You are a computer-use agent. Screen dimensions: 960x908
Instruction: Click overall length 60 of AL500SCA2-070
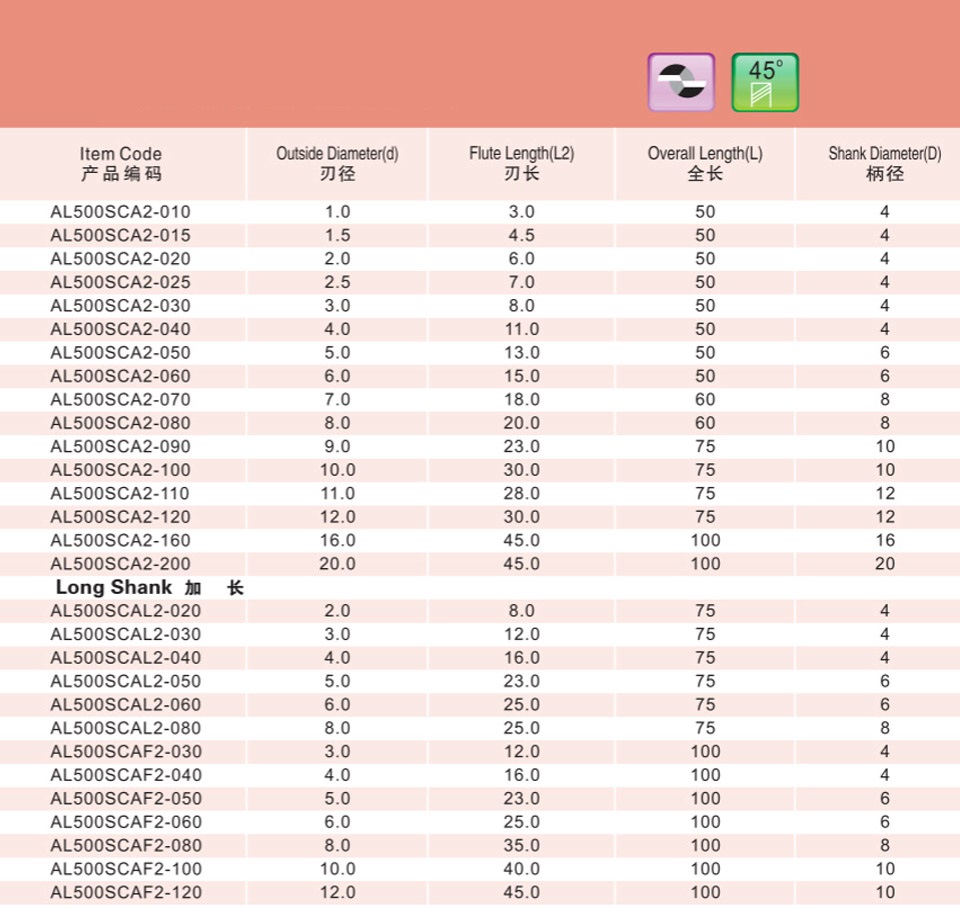(705, 400)
